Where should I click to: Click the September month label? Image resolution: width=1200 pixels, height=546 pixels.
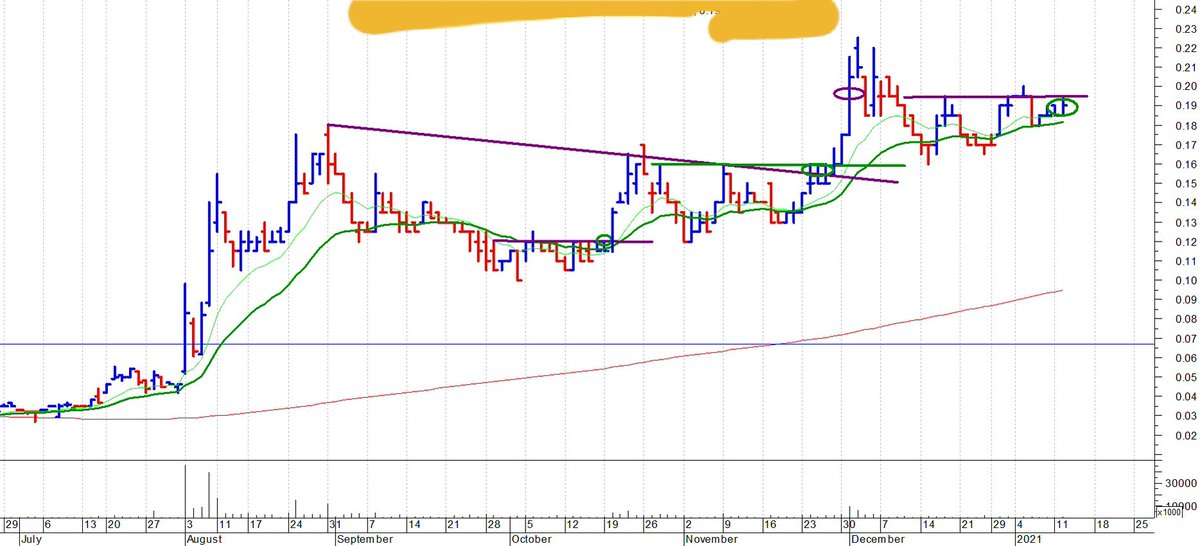coord(364,538)
